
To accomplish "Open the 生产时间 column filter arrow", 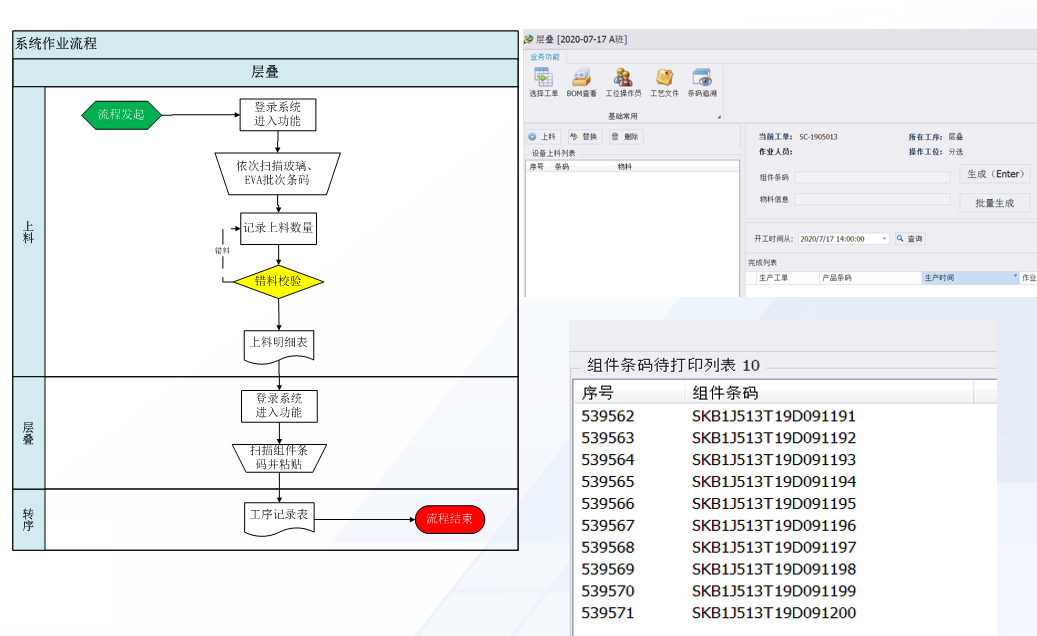I will [x=1015, y=277].
